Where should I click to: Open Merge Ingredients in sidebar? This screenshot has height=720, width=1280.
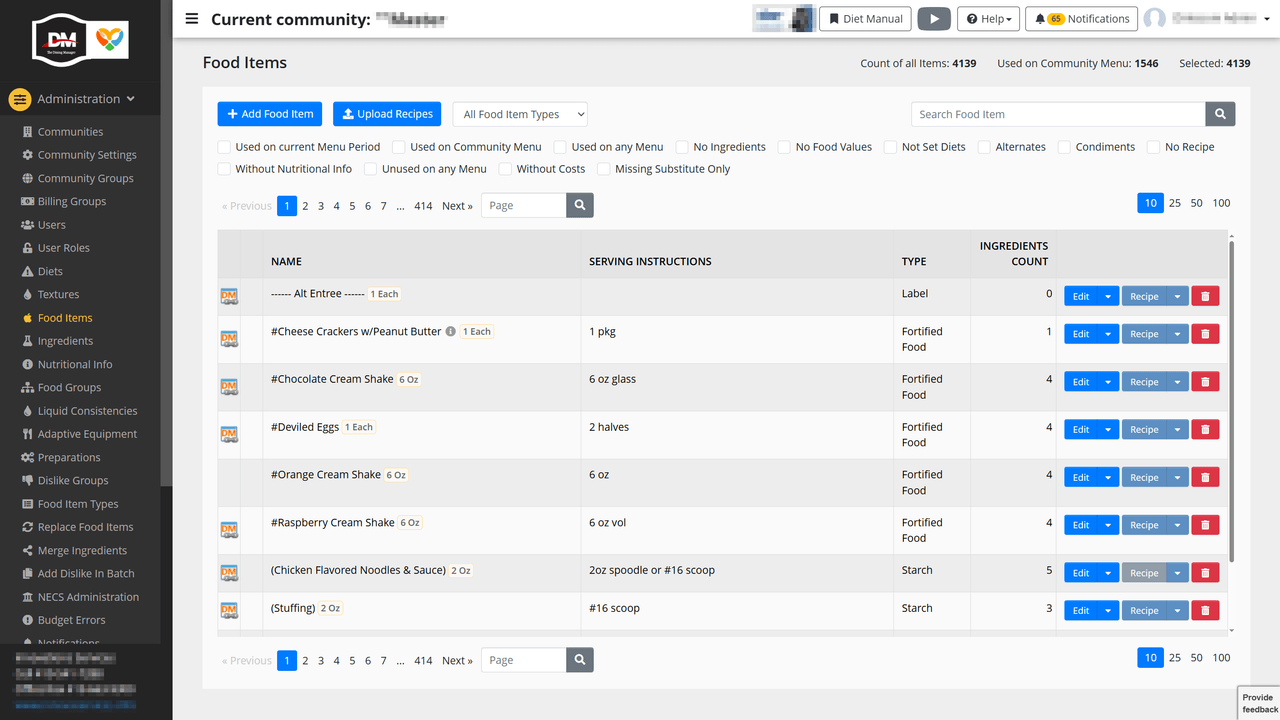click(x=82, y=550)
